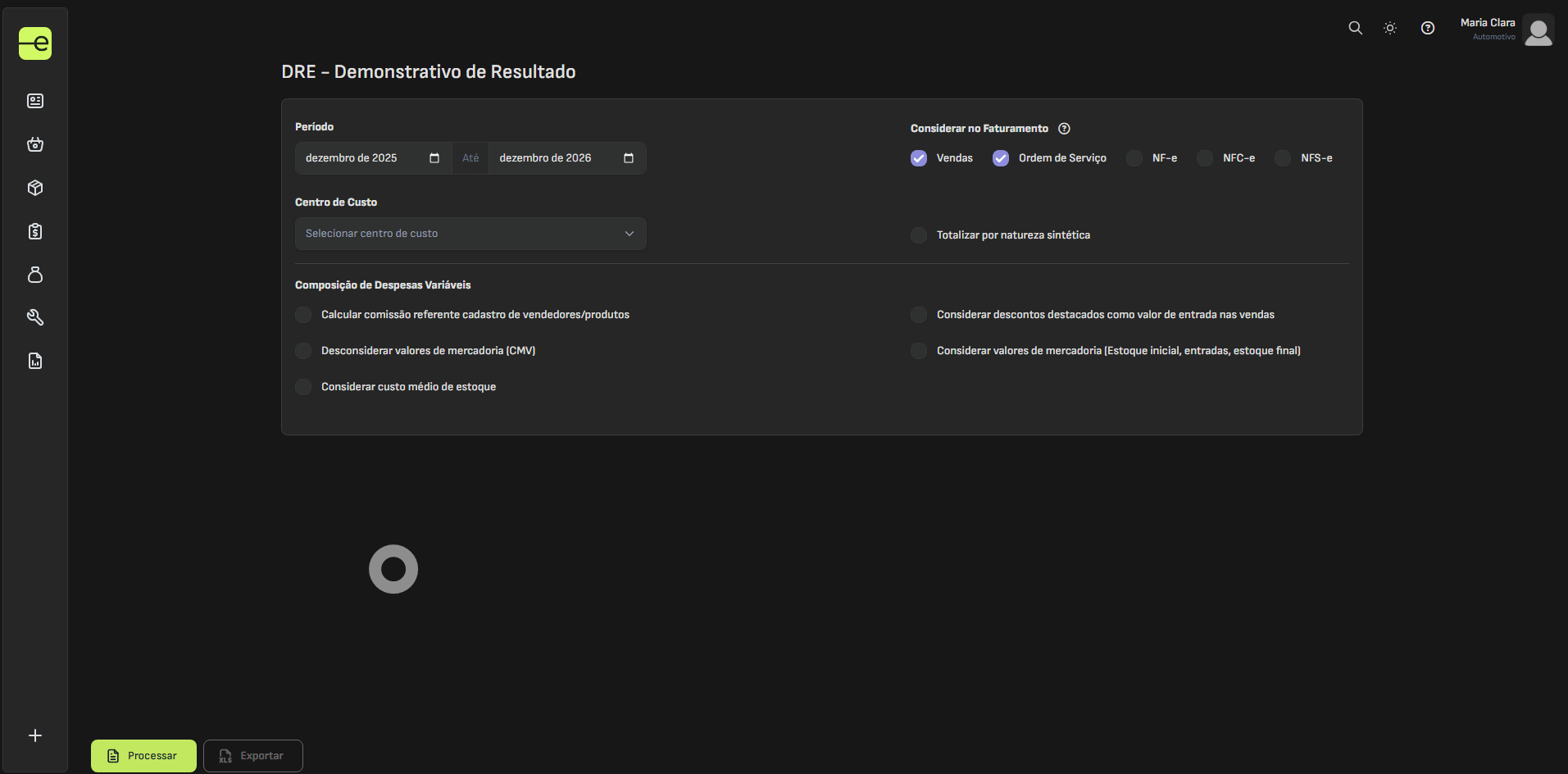1568x774 pixels.
Task: Uncheck the Vendas checkbox
Action: (x=919, y=158)
